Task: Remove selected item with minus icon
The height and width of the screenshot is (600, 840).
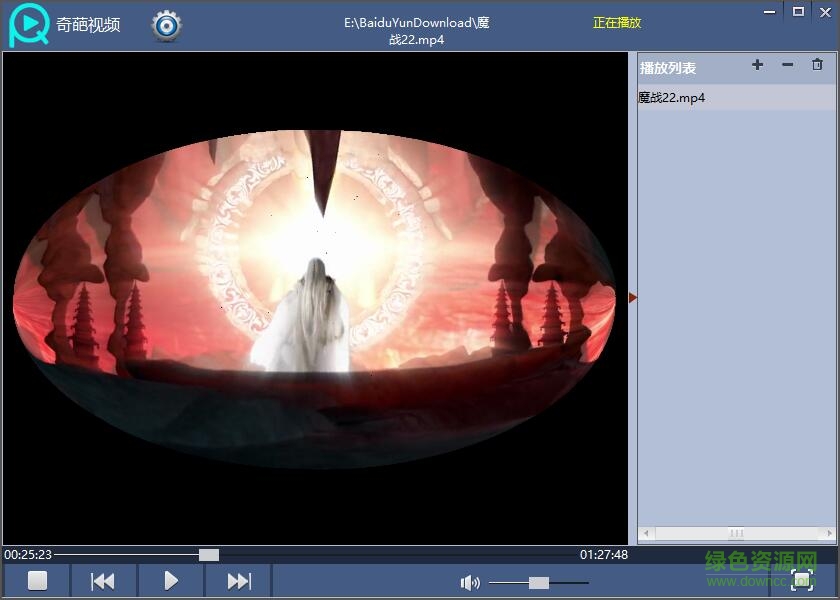Action: click(787, 65)
